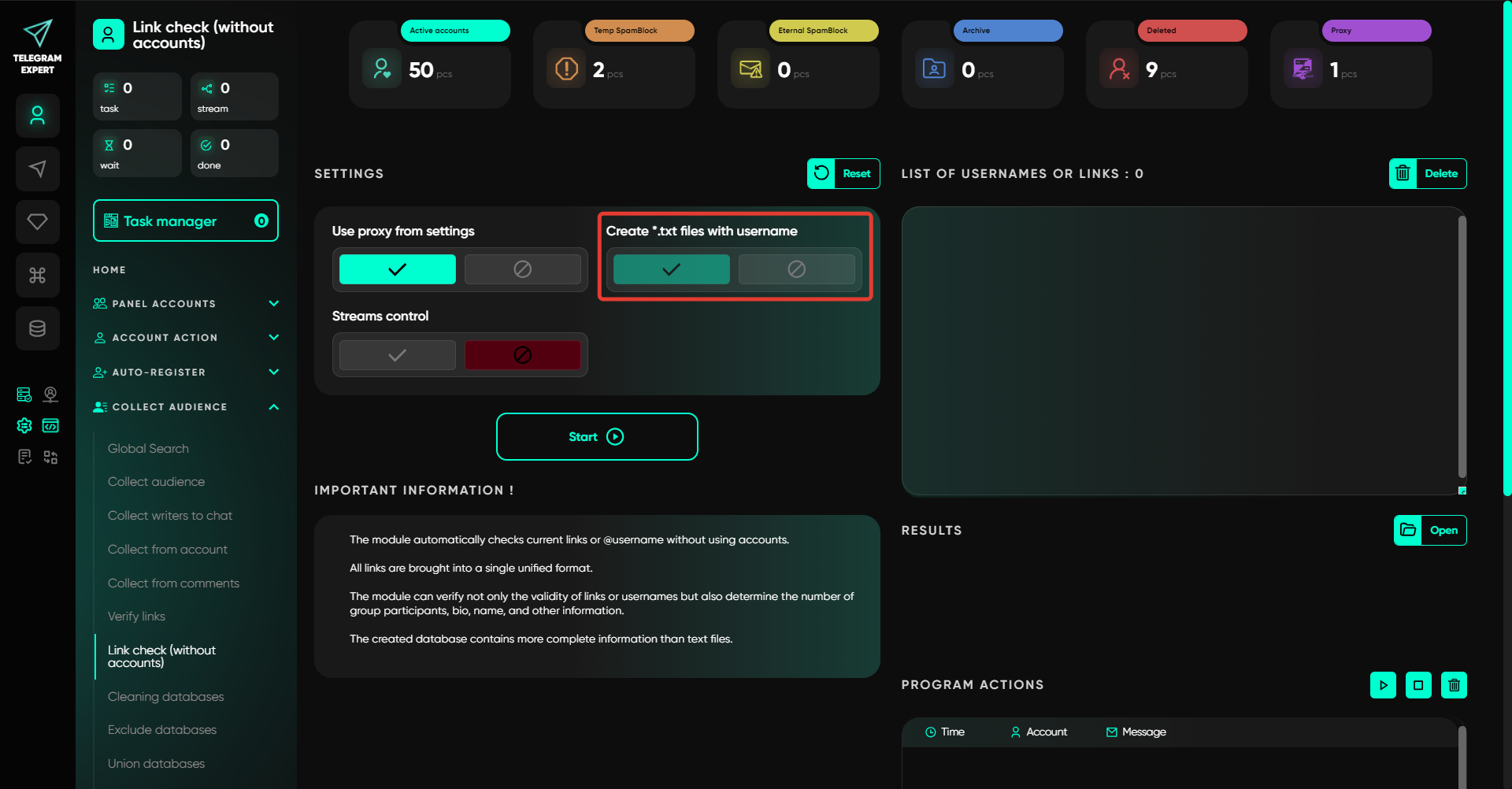Go to Cleaning databases menu item

pos(165,697)
